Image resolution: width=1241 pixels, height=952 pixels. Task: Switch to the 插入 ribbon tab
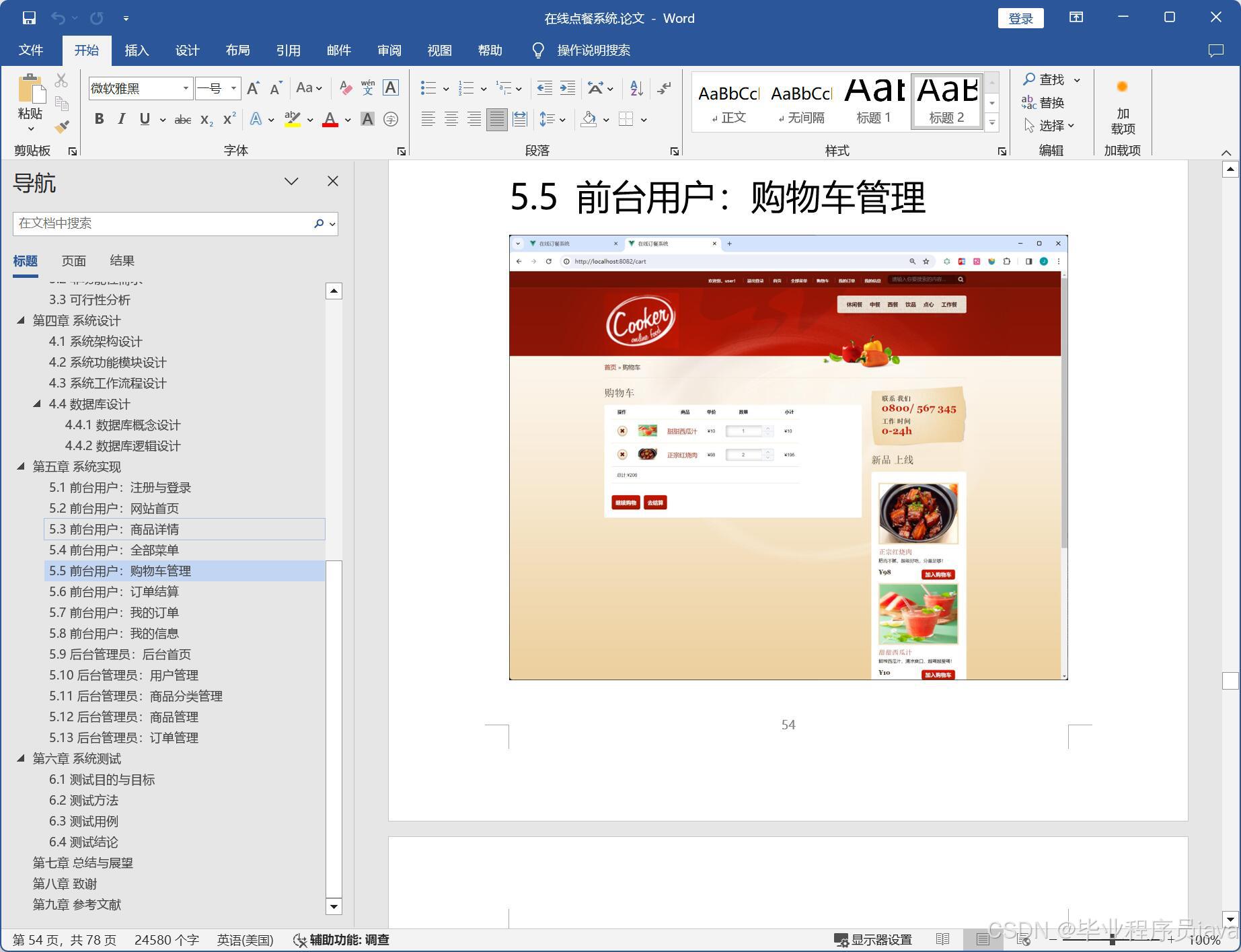(x=137, y=50)
